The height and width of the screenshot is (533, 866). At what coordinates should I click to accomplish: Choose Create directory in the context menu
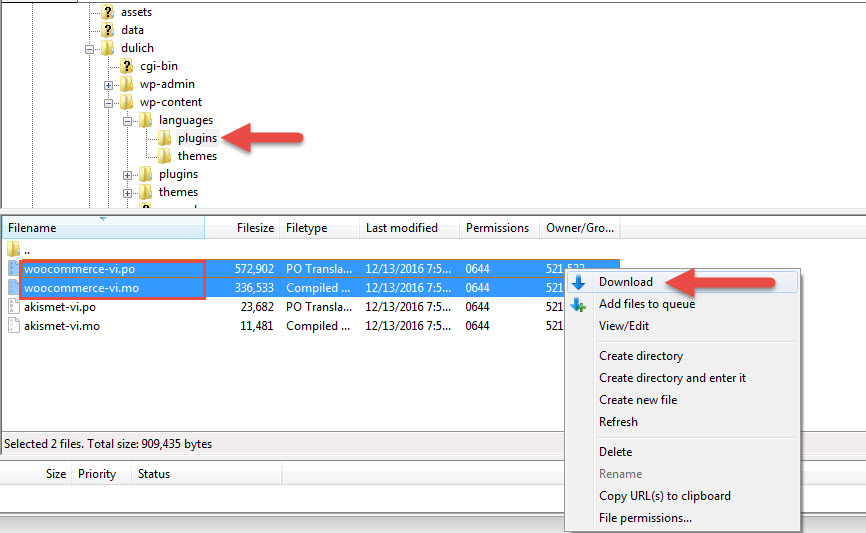641,356
